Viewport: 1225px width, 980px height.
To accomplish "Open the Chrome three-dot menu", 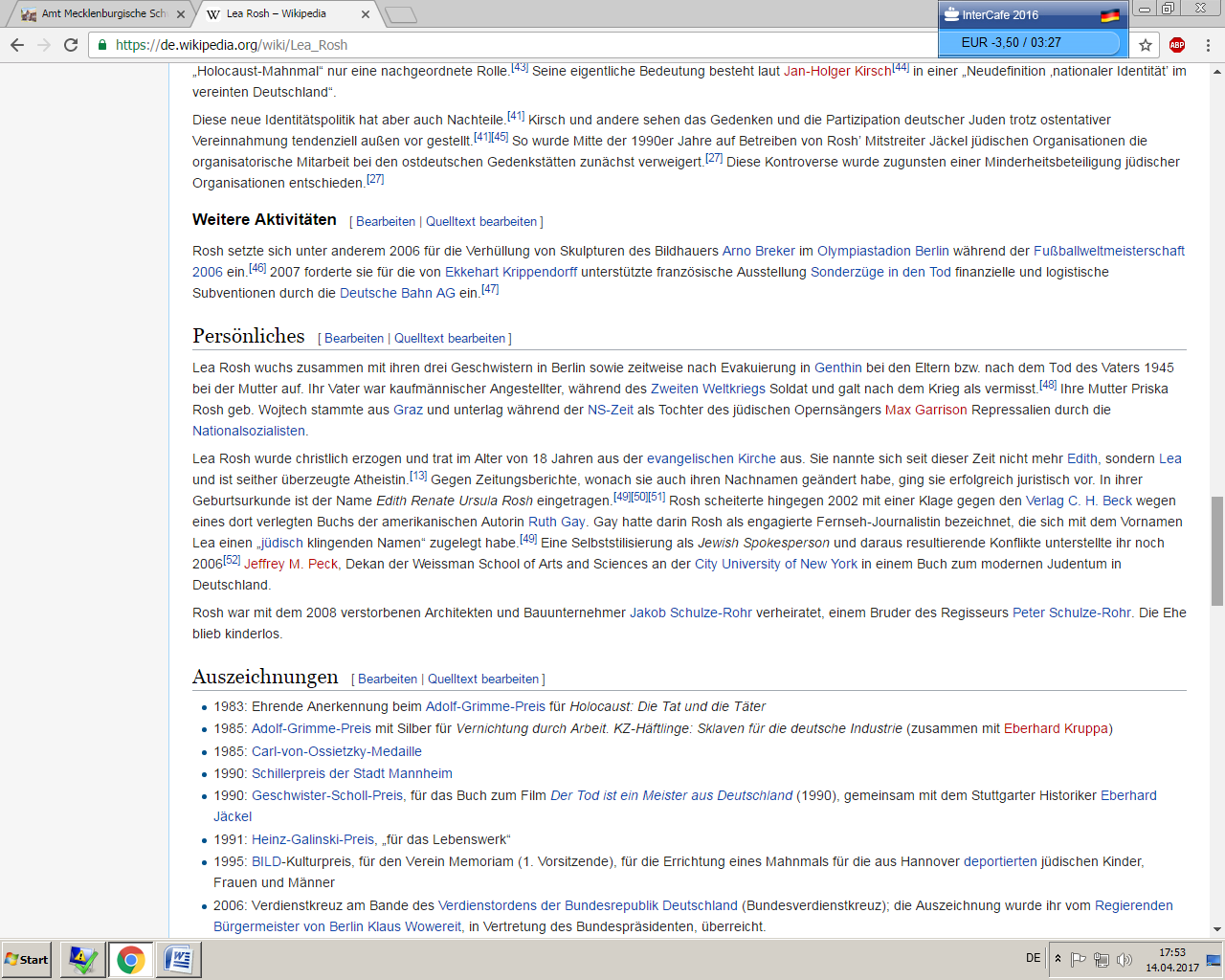I will click(x=1209, y=45).
